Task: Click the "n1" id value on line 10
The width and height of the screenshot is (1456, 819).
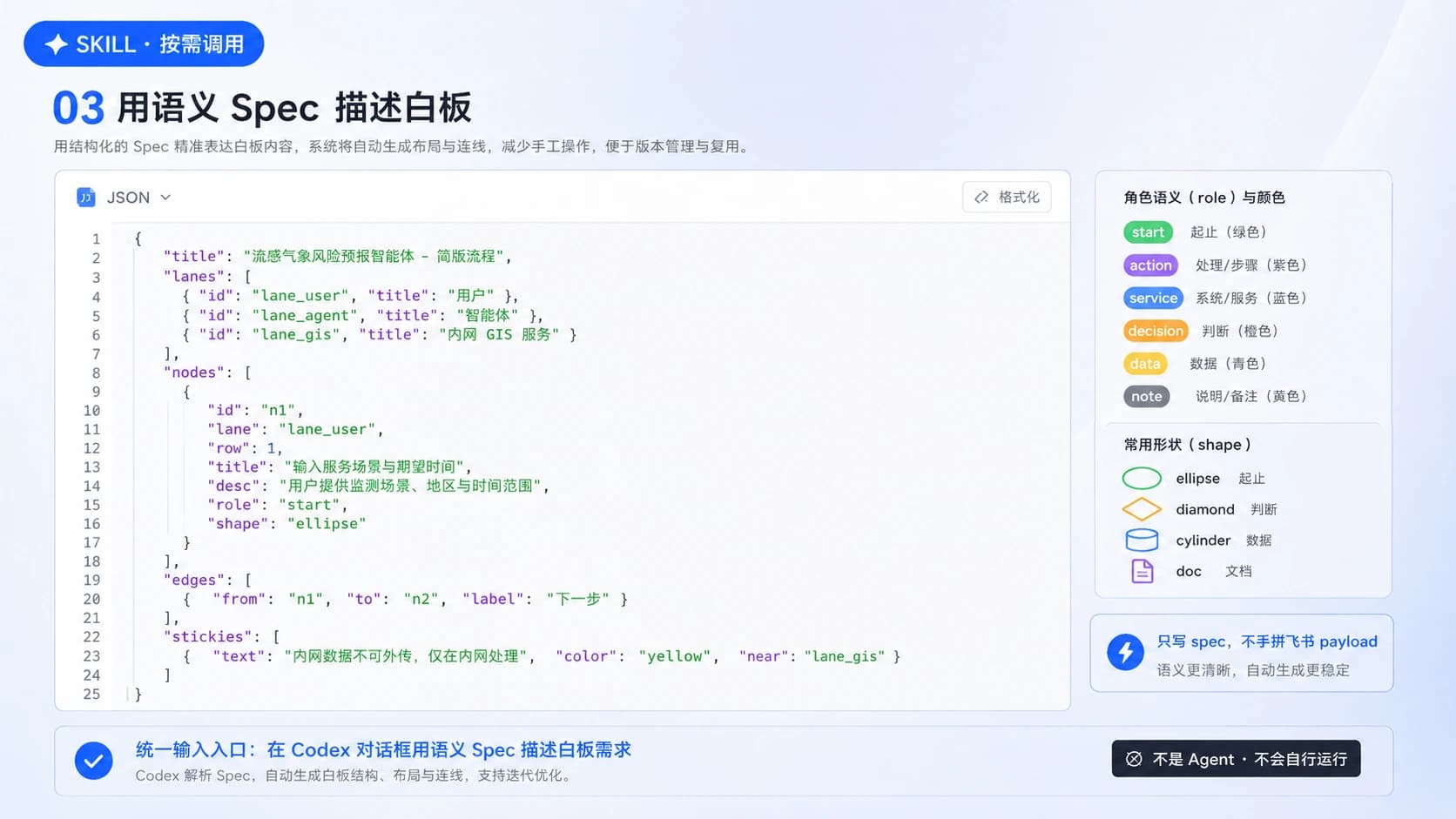Action: pyautogui.click(x=278, y=410)
